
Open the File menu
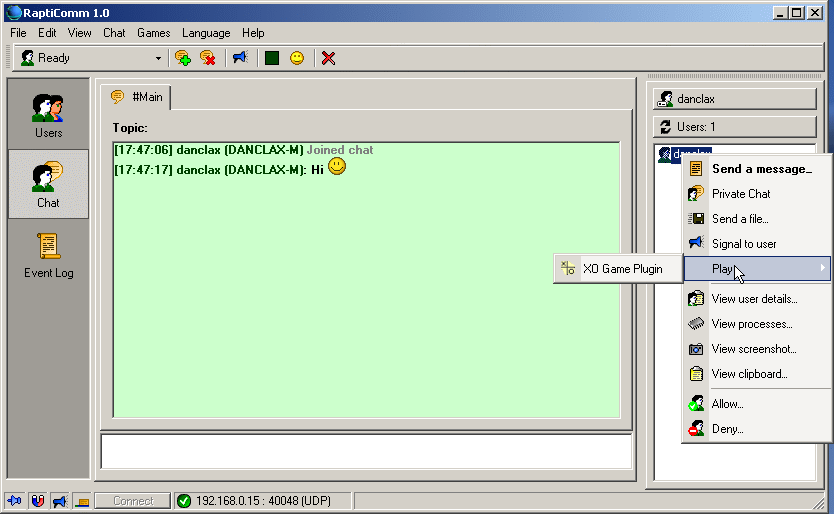(18, 33)
